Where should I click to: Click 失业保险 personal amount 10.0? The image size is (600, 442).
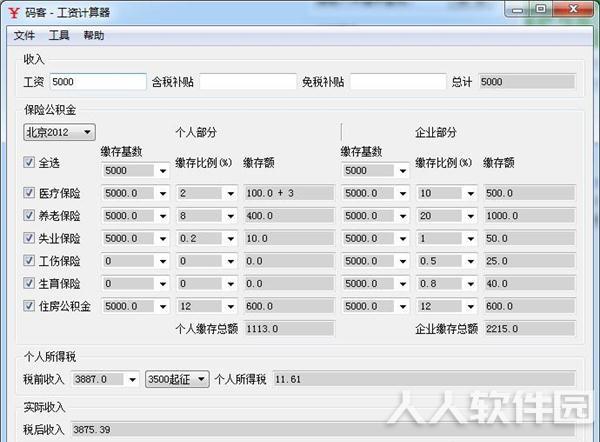(289, 238)
